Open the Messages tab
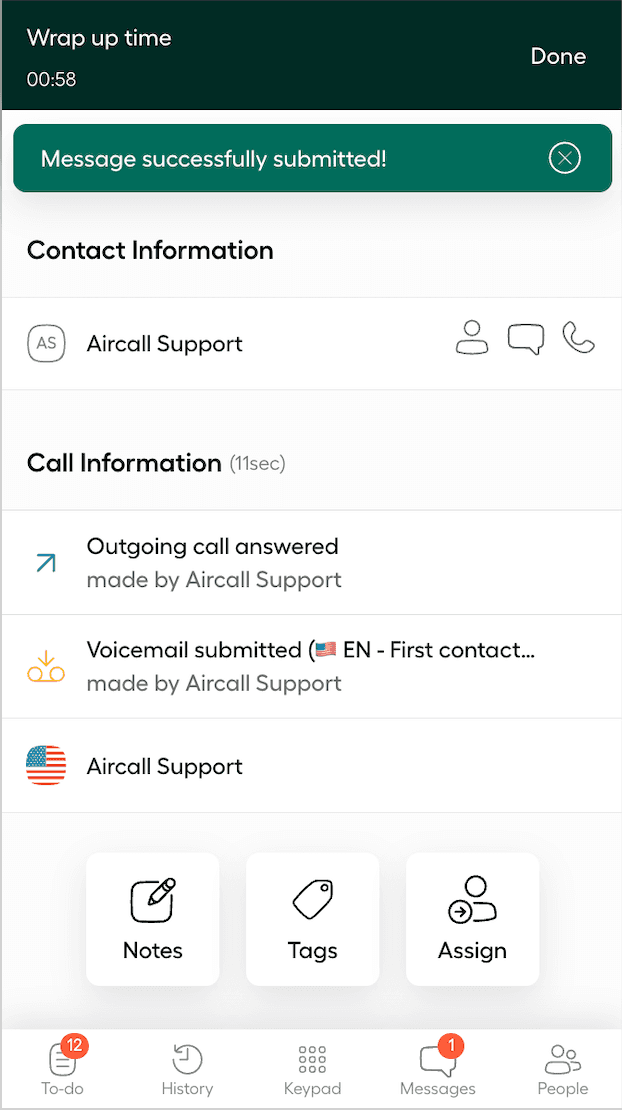Image resolution: width=622 pixels, height=1110 pixels. point(437,1068)
